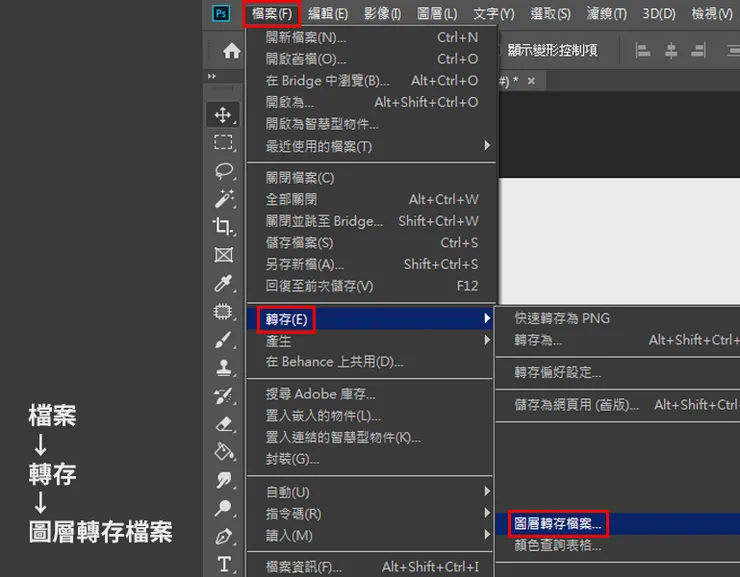
Task: Choose 開啟為智慧型物件...
Action: [x=371, y=124]
